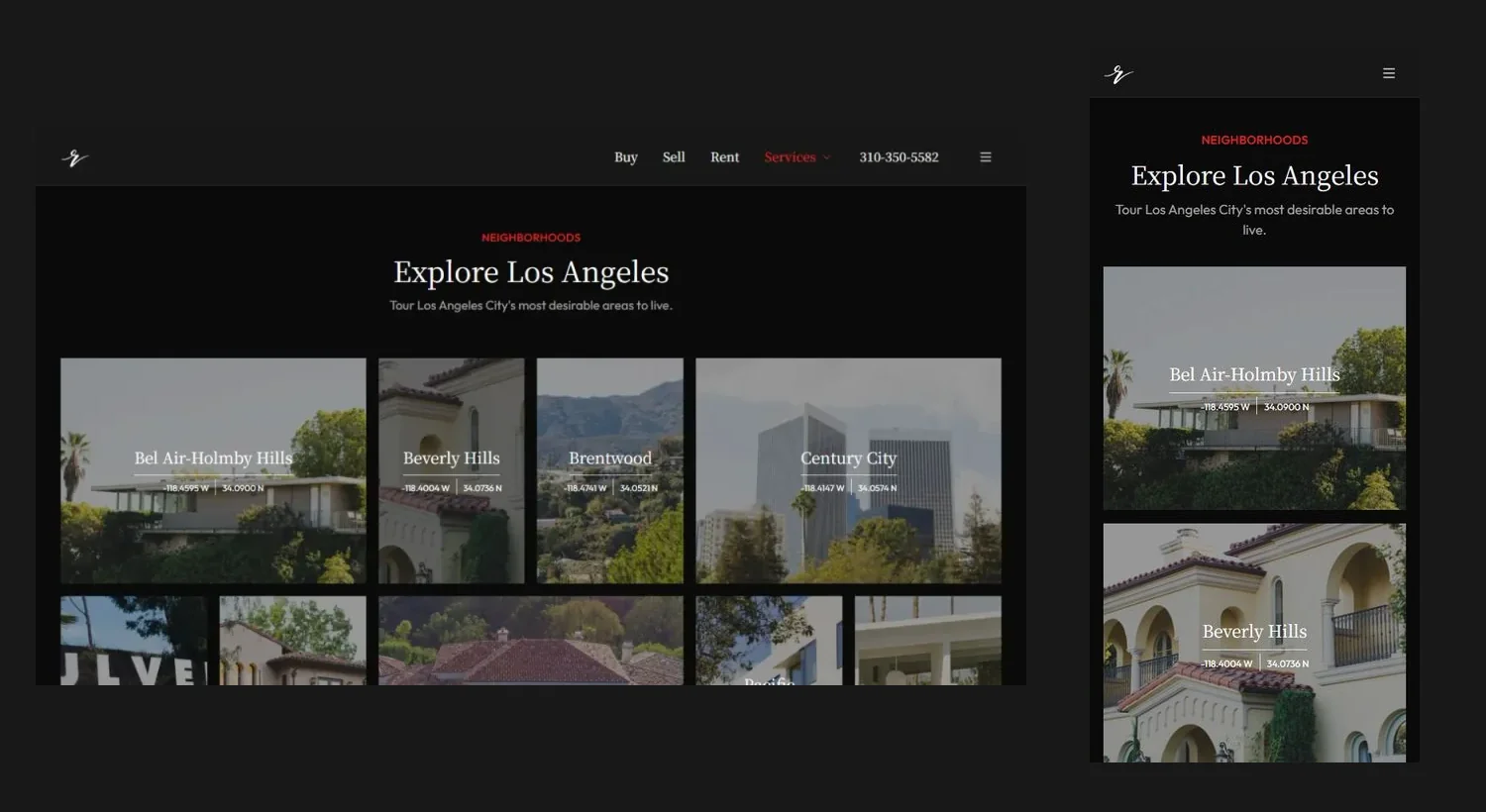
Task: Click the -118.4741 W coordinate under Brentwood
Action: click(x=584, y=488)
